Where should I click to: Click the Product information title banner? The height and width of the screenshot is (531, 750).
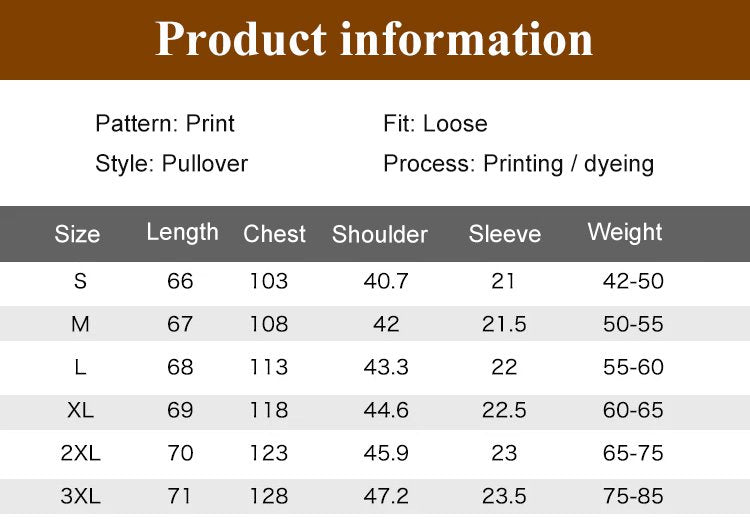click(375, 40)
